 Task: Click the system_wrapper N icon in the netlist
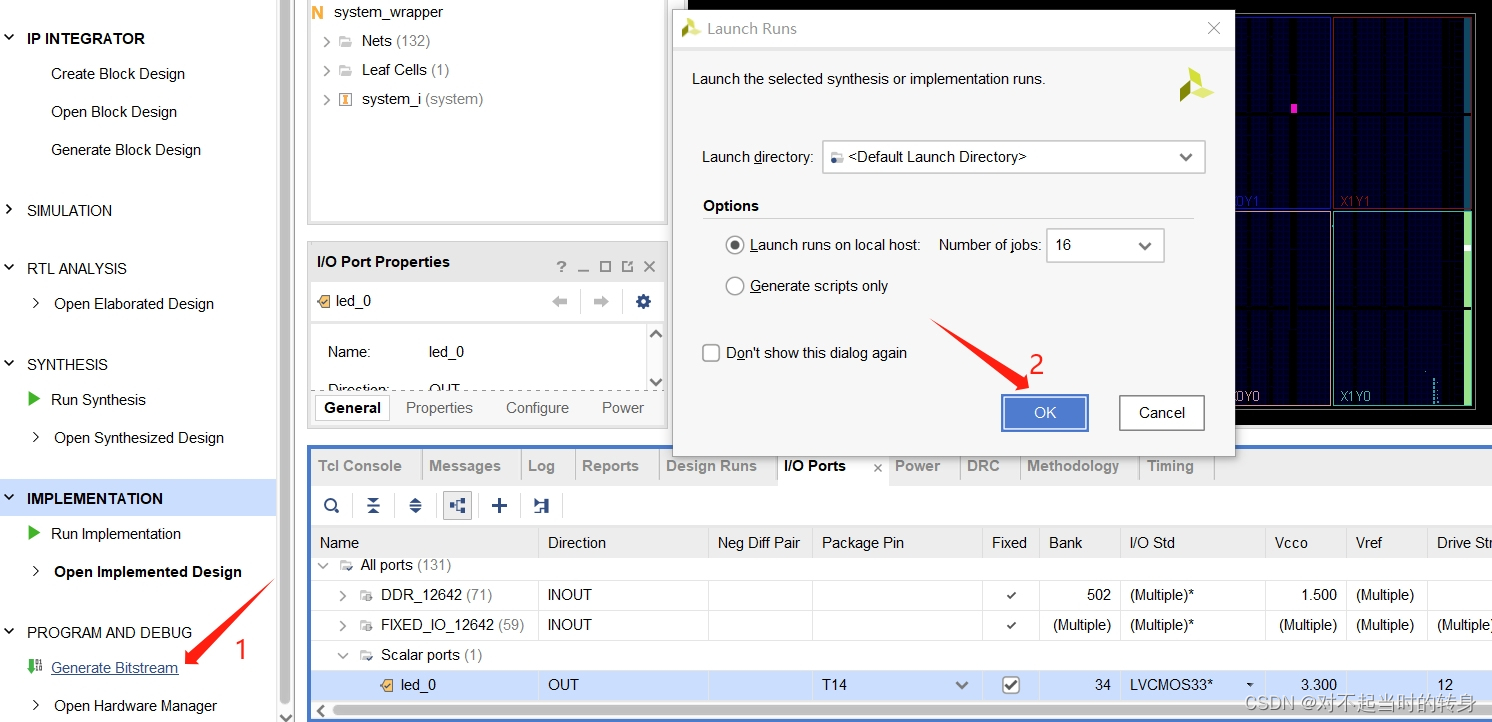318,12
